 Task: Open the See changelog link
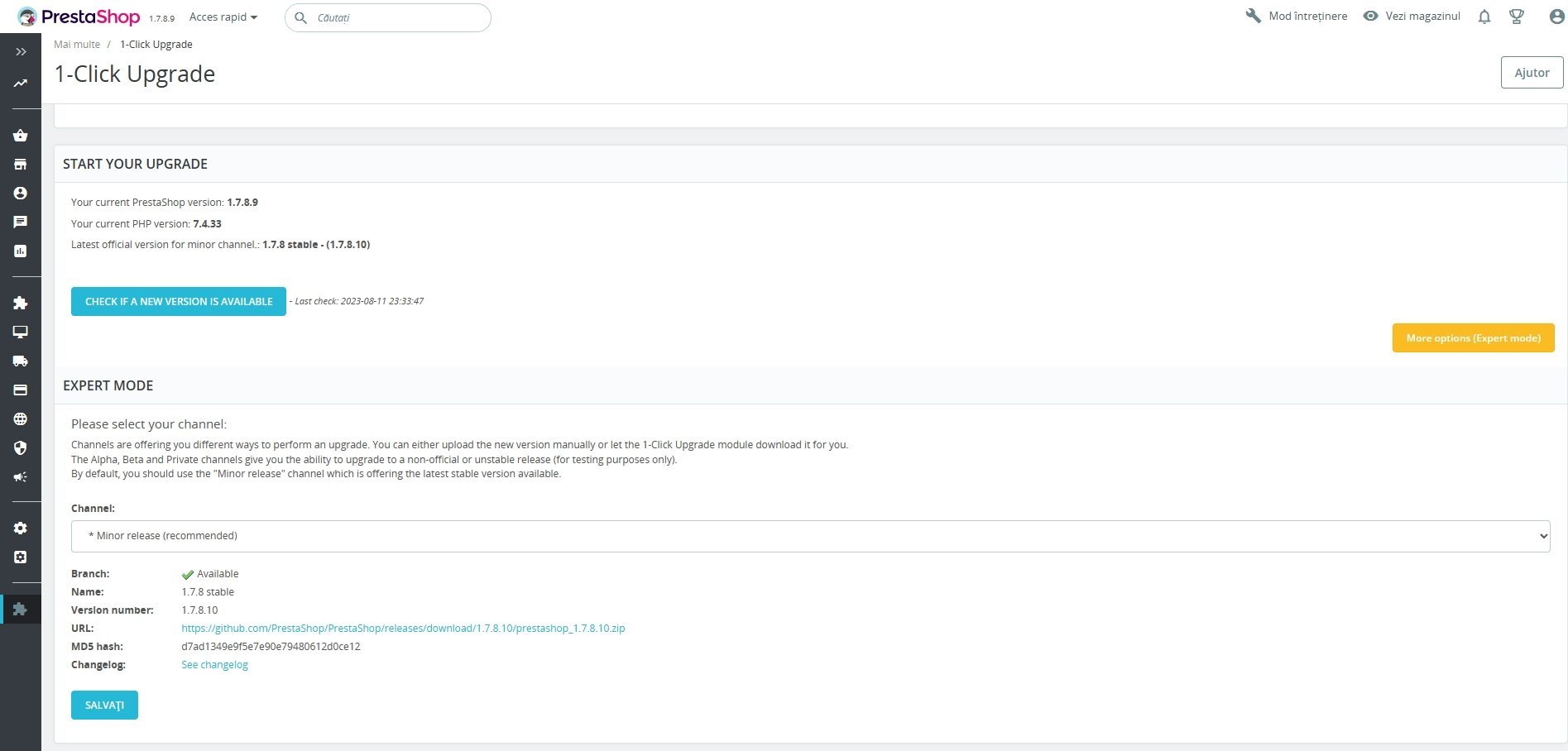[214, 665]
